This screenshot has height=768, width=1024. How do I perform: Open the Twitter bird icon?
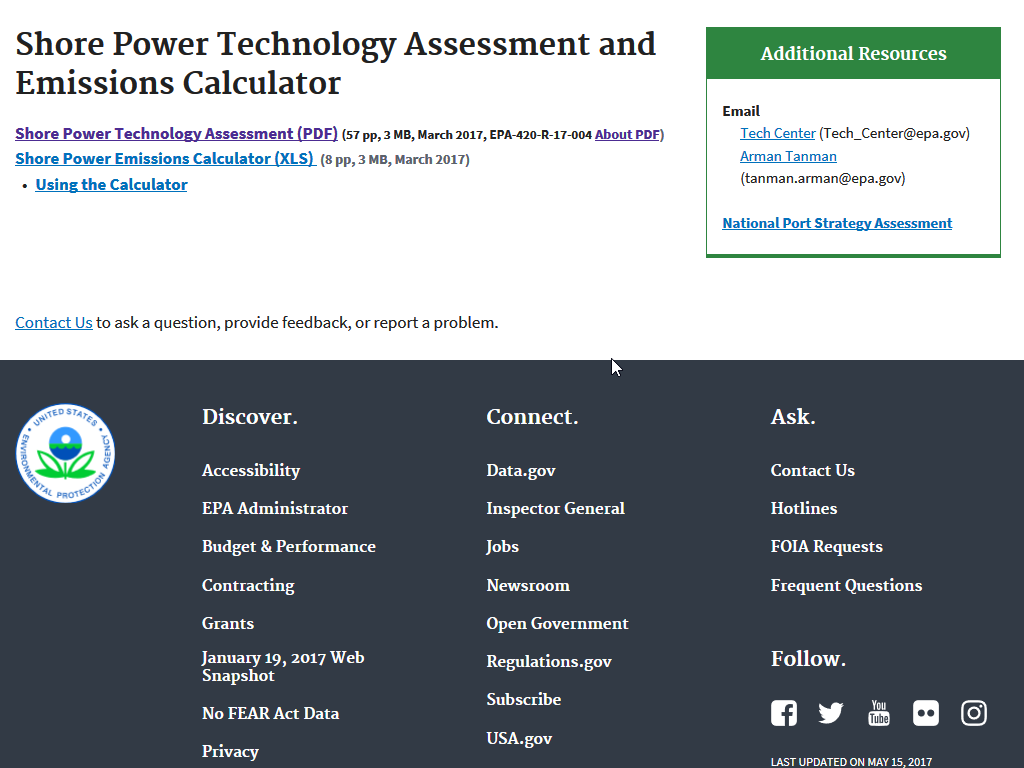[x=831, y=713]
